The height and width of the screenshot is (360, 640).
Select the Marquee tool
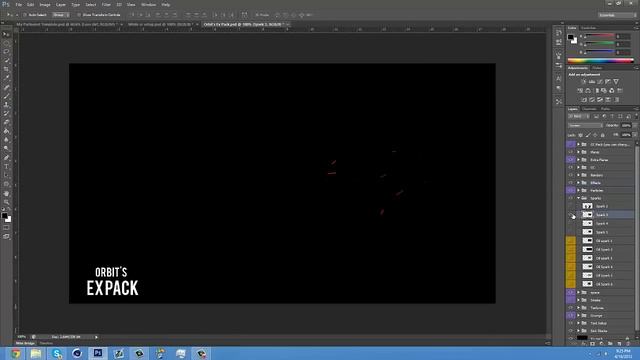[6, 43]
